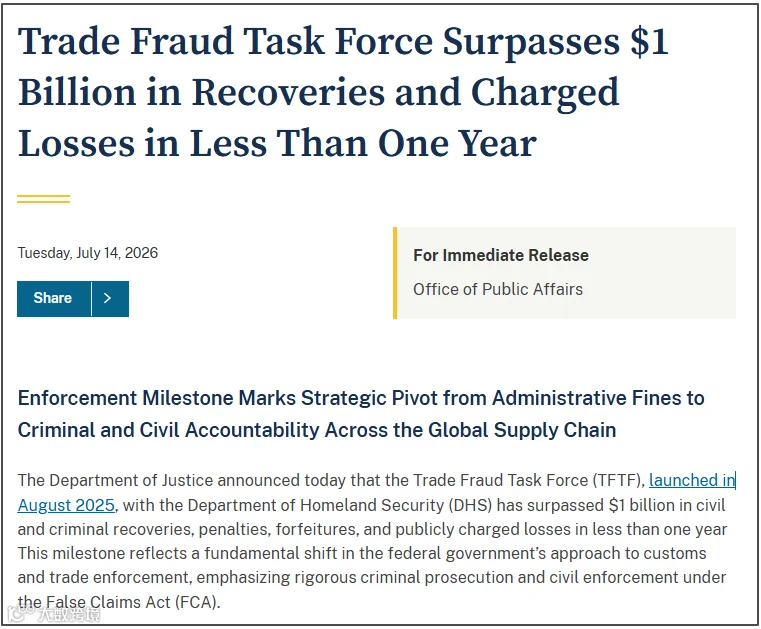Click 'One Year' in the headline
The width and height of the screenshot is (761, 629).
pos(457,144)
